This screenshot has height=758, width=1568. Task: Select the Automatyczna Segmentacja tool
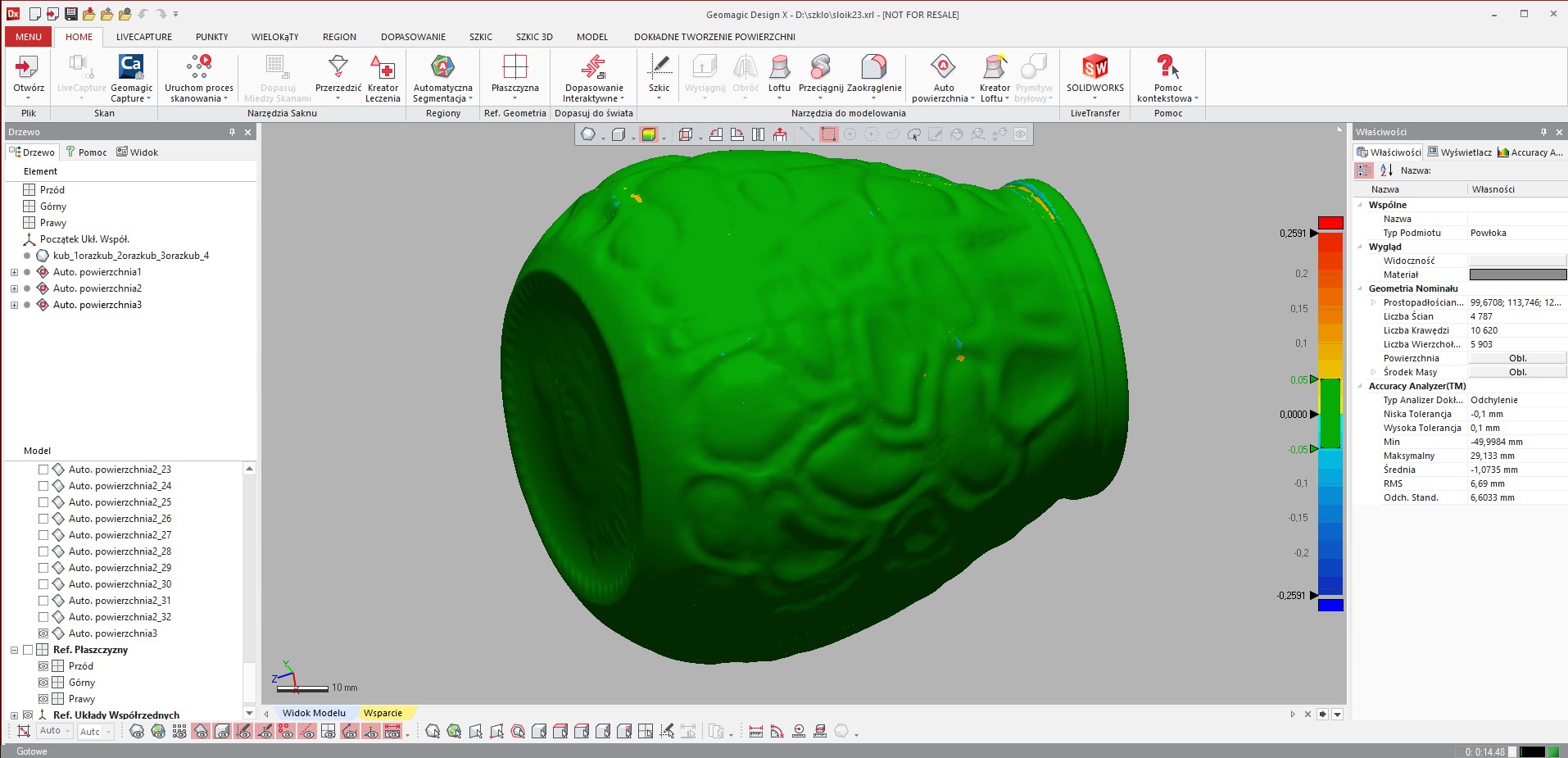[442, 67]
